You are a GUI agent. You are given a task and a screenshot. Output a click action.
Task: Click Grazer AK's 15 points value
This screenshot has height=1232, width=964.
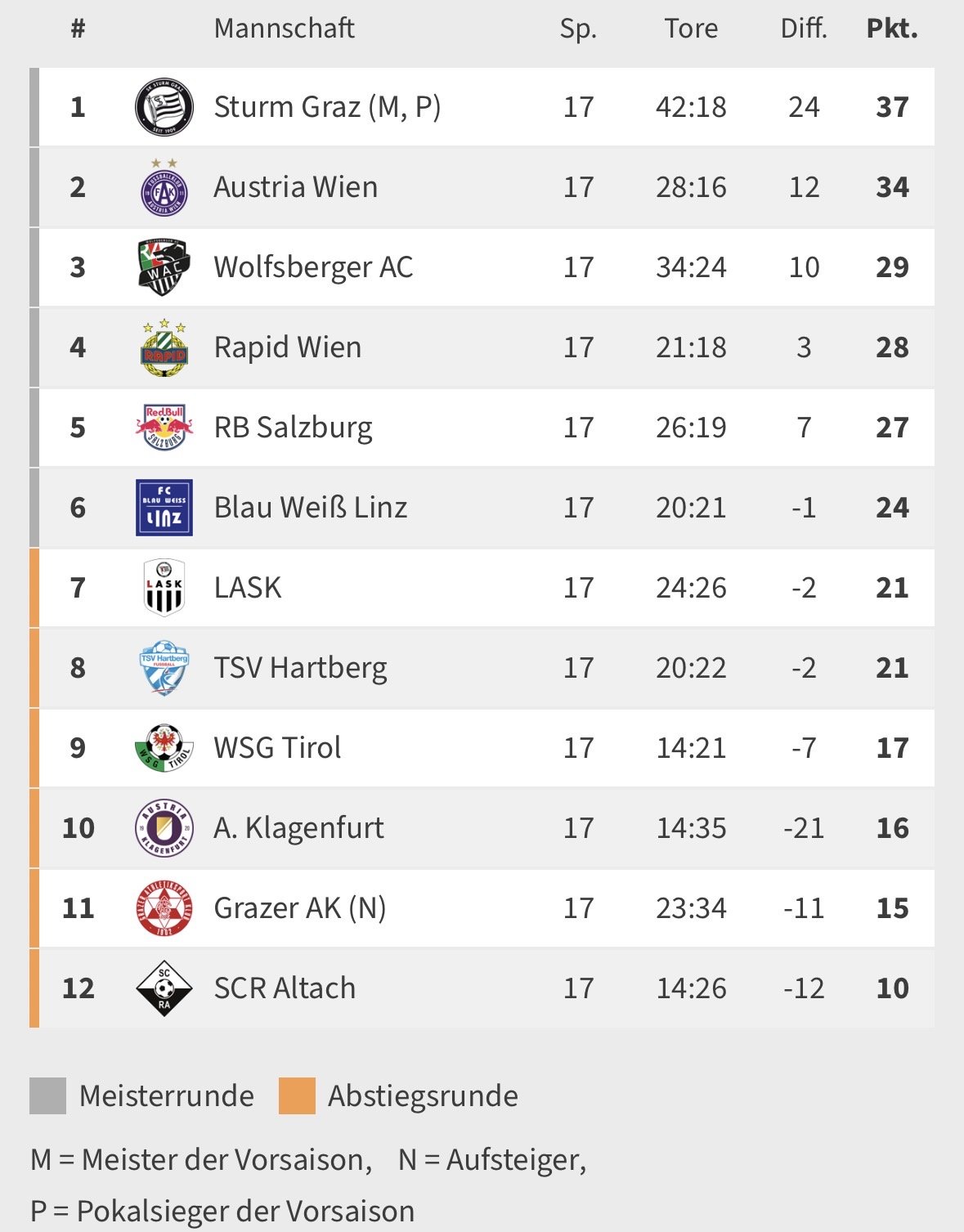tap(891, 908)
